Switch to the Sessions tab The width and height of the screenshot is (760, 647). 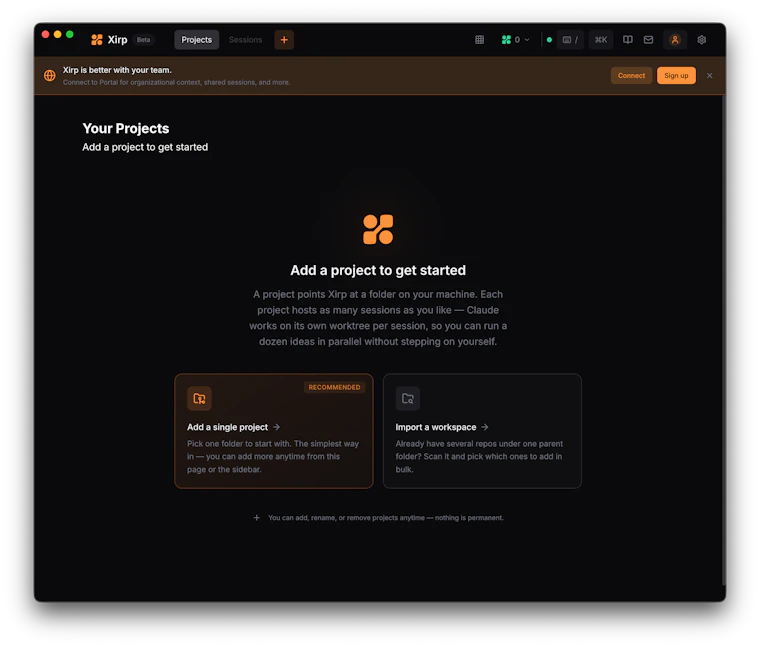245,40
